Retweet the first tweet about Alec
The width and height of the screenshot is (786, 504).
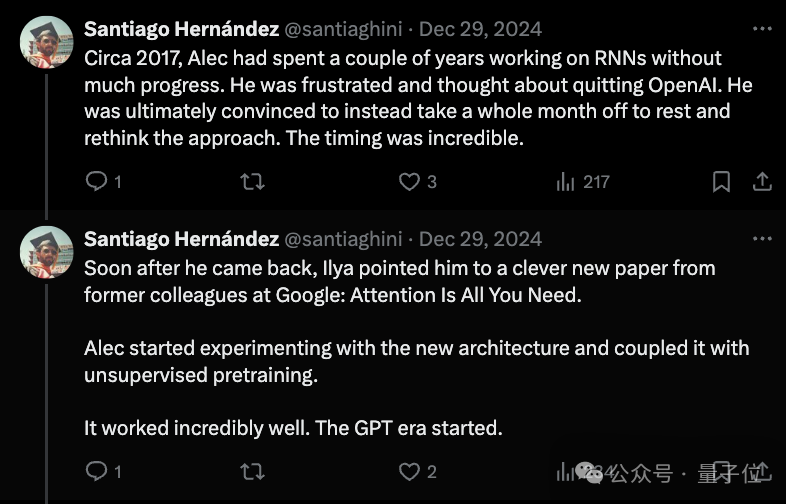(252, 181)
